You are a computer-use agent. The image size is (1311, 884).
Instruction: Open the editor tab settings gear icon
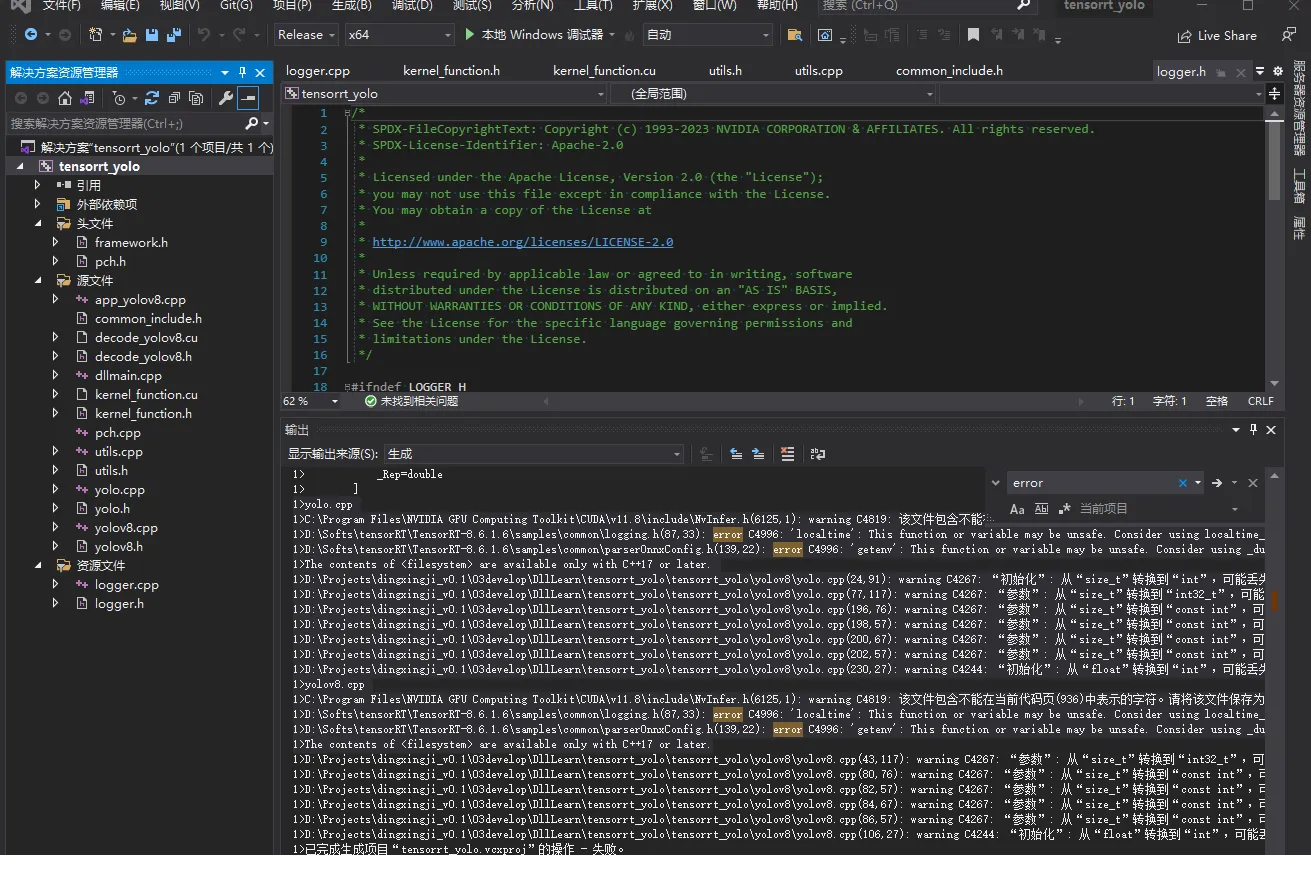click(1277, 71)
